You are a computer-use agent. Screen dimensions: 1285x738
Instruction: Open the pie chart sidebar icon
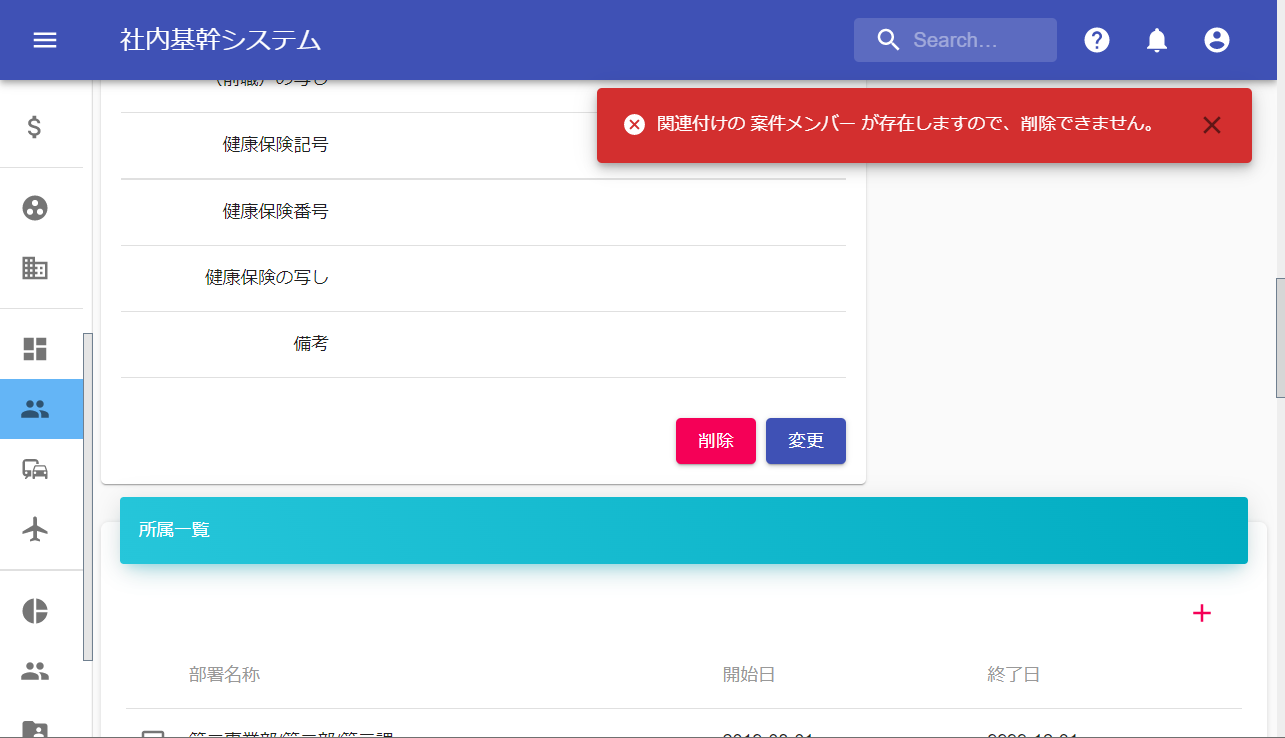coord(35,611)
